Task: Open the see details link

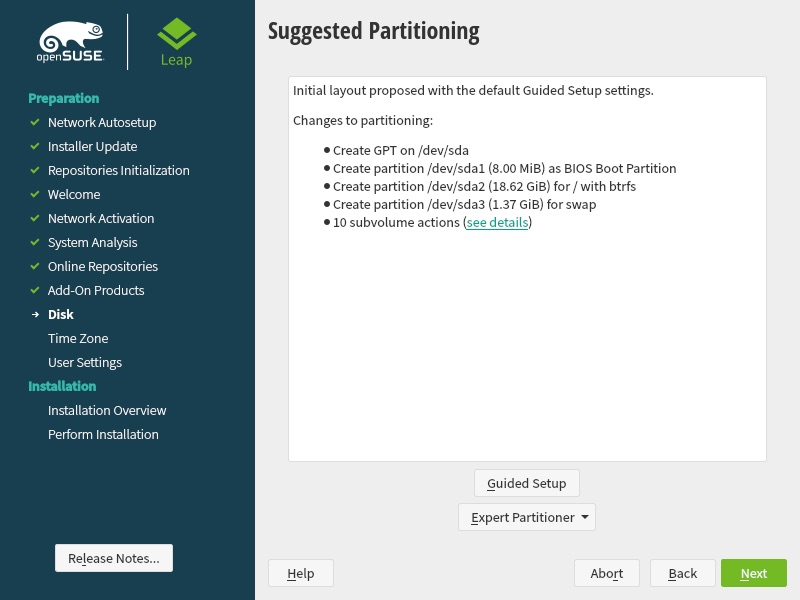Action: [x=497, y=222]
